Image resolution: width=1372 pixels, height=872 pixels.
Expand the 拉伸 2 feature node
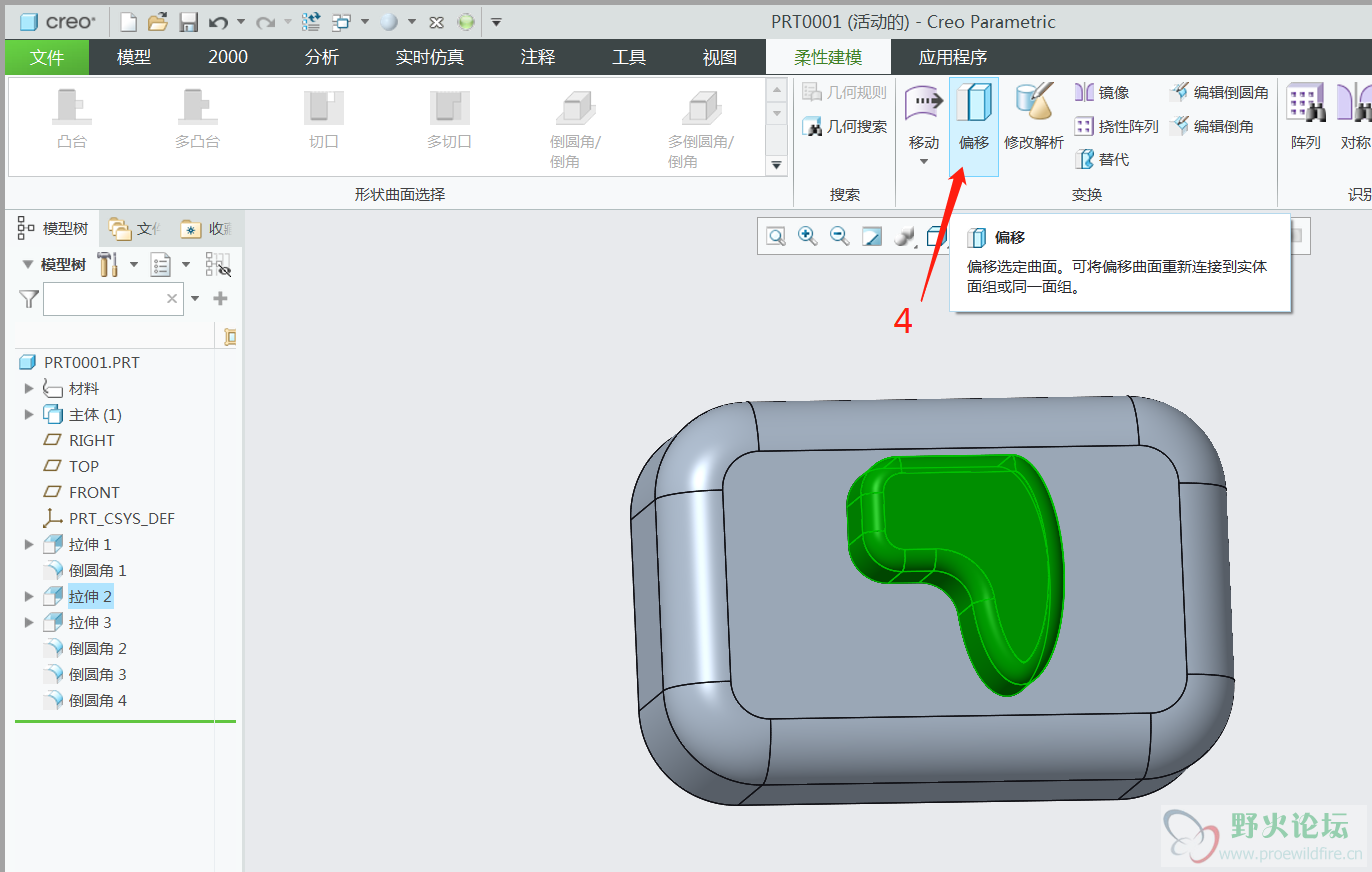coord(29,596)
